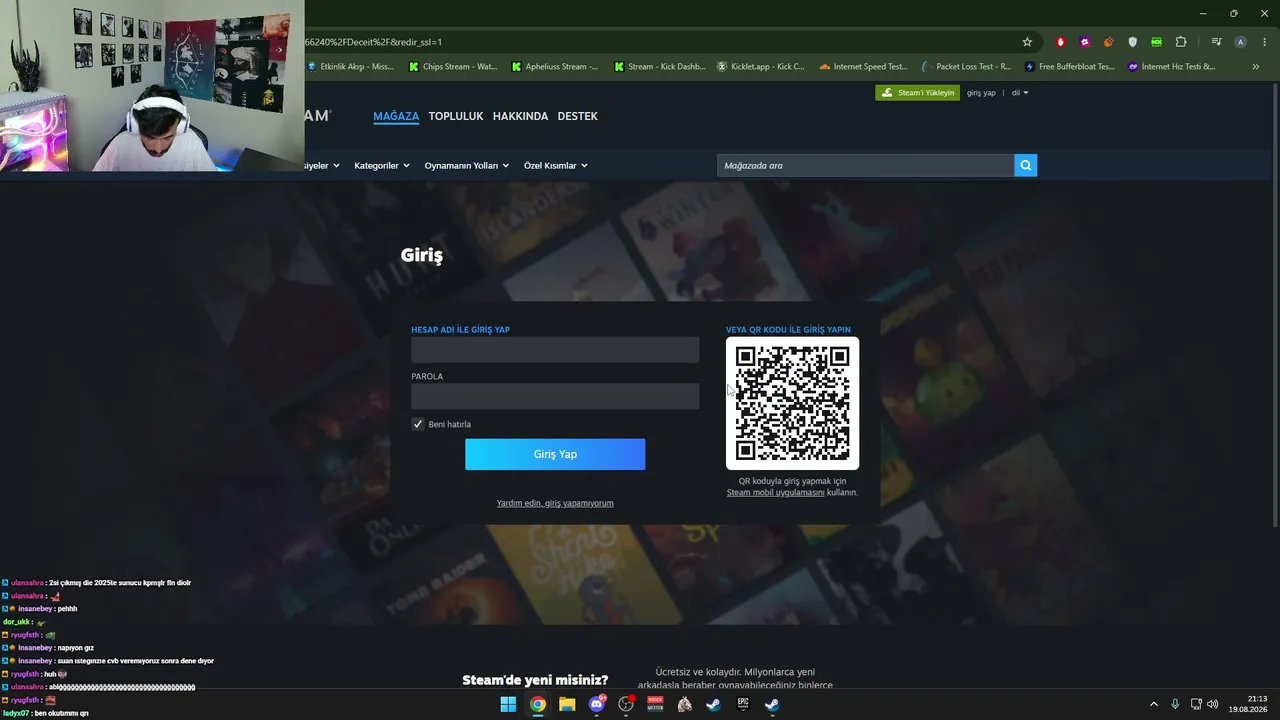Open Epic Games Launcher from the taskbar
The image size is (1280, 720).
click(x=743, y=704)
